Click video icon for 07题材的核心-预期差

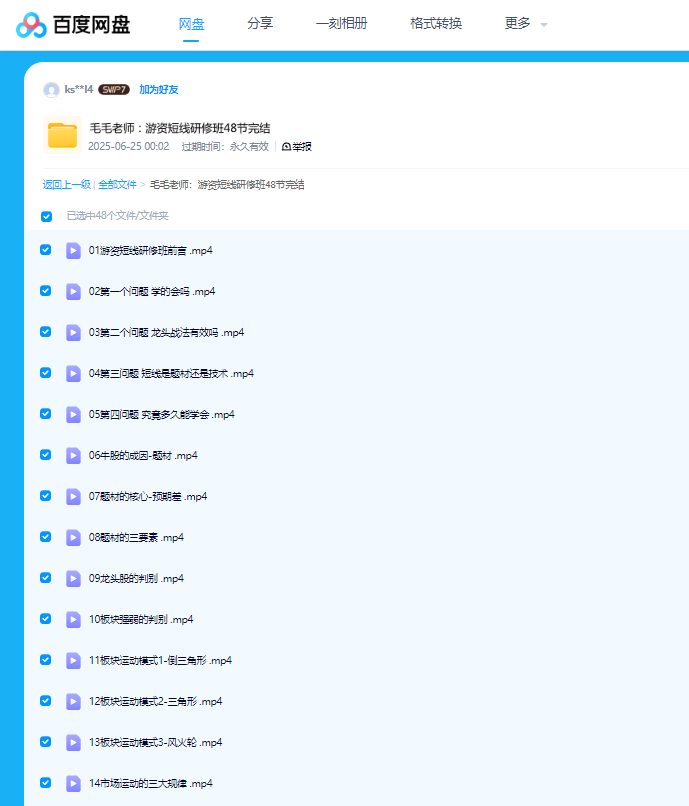tap(73, 497)
